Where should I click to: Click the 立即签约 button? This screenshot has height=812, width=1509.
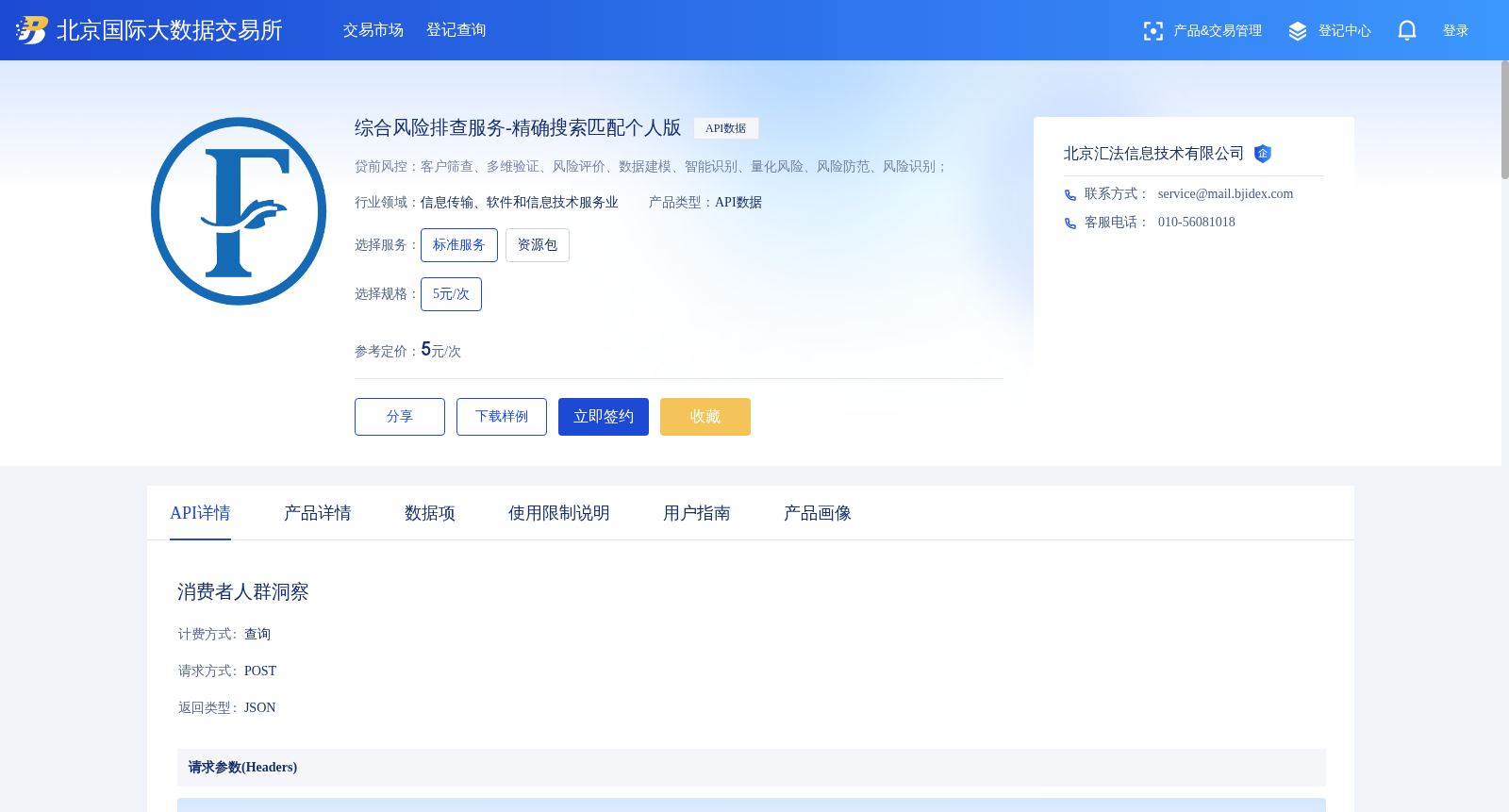tap(604, 417)
